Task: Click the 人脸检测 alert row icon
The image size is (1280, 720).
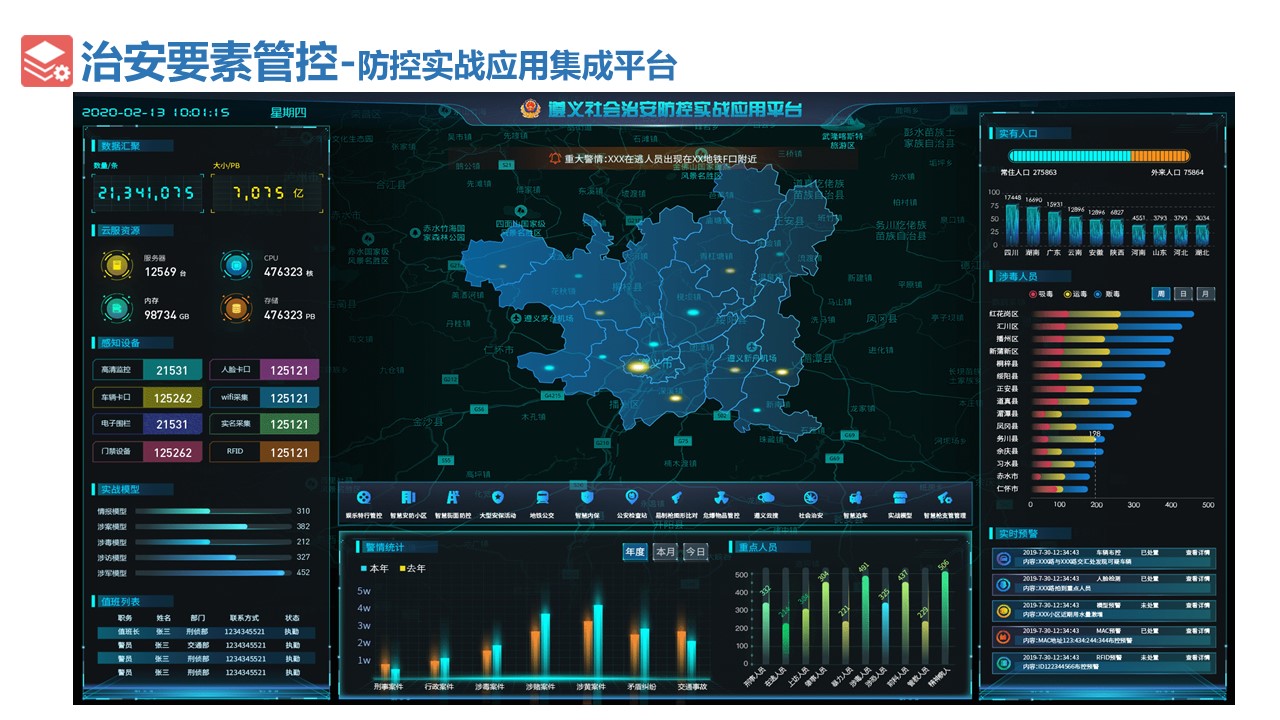Action: click(1002, 584)
